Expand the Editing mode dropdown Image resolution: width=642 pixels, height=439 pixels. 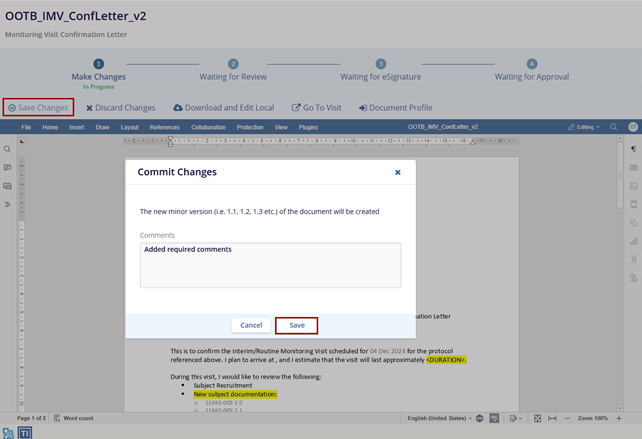584,127
